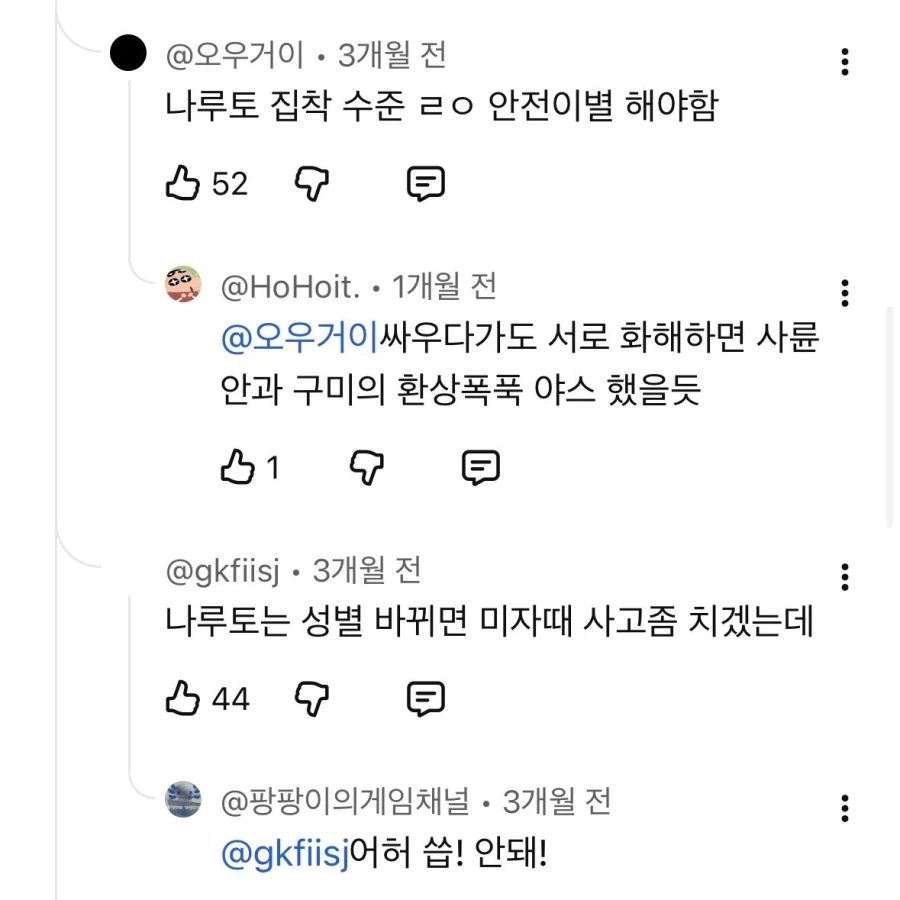This screenshot has height=900, width=900.
Task: Dislike @HoHoit.'s reply
Action: click(366, 466)
